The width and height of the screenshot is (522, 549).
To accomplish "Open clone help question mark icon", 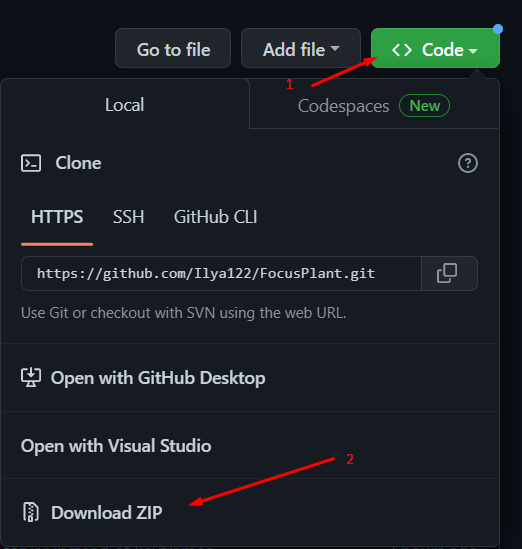I will 468,163.
